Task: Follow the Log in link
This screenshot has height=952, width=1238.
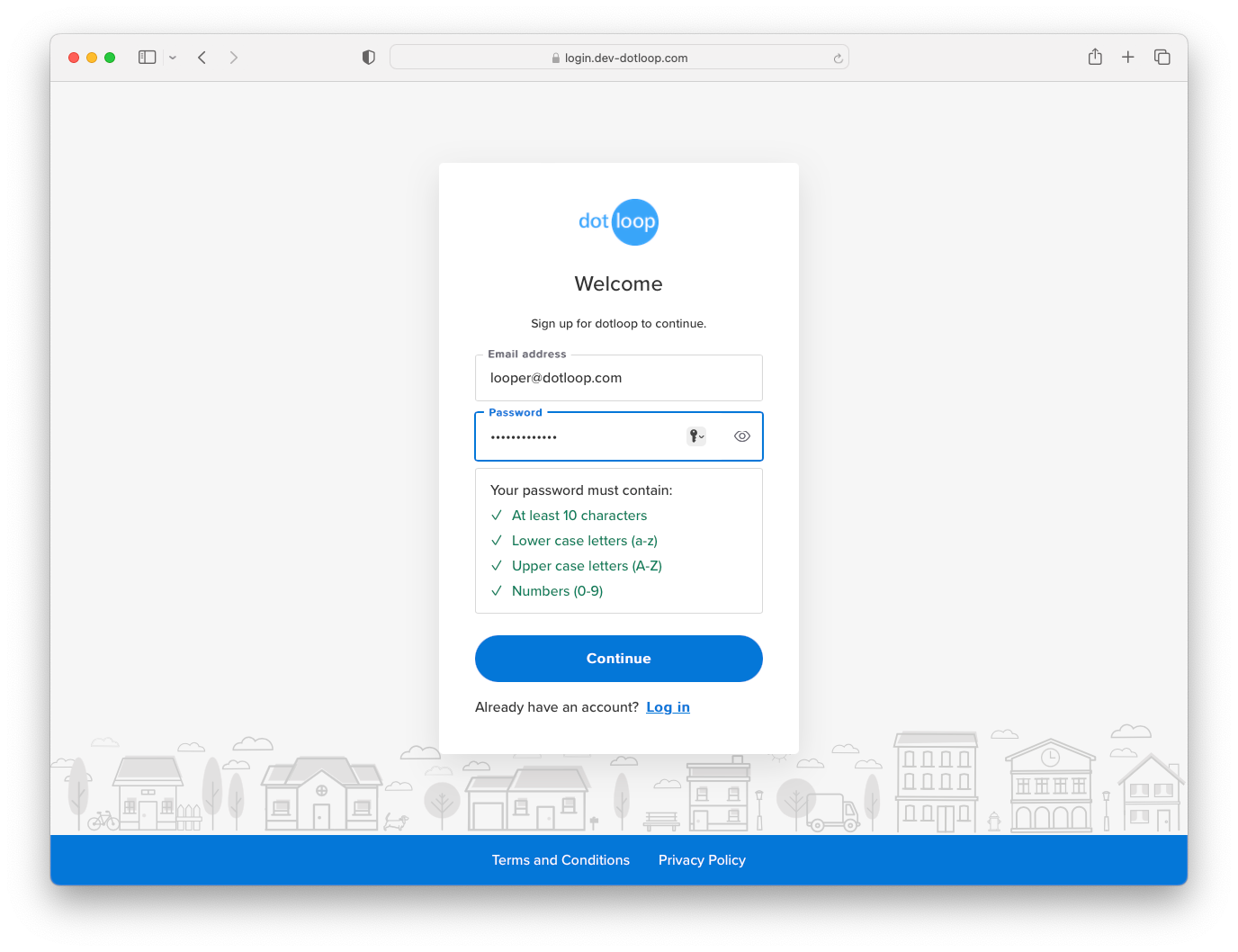Action: point(668,707)
